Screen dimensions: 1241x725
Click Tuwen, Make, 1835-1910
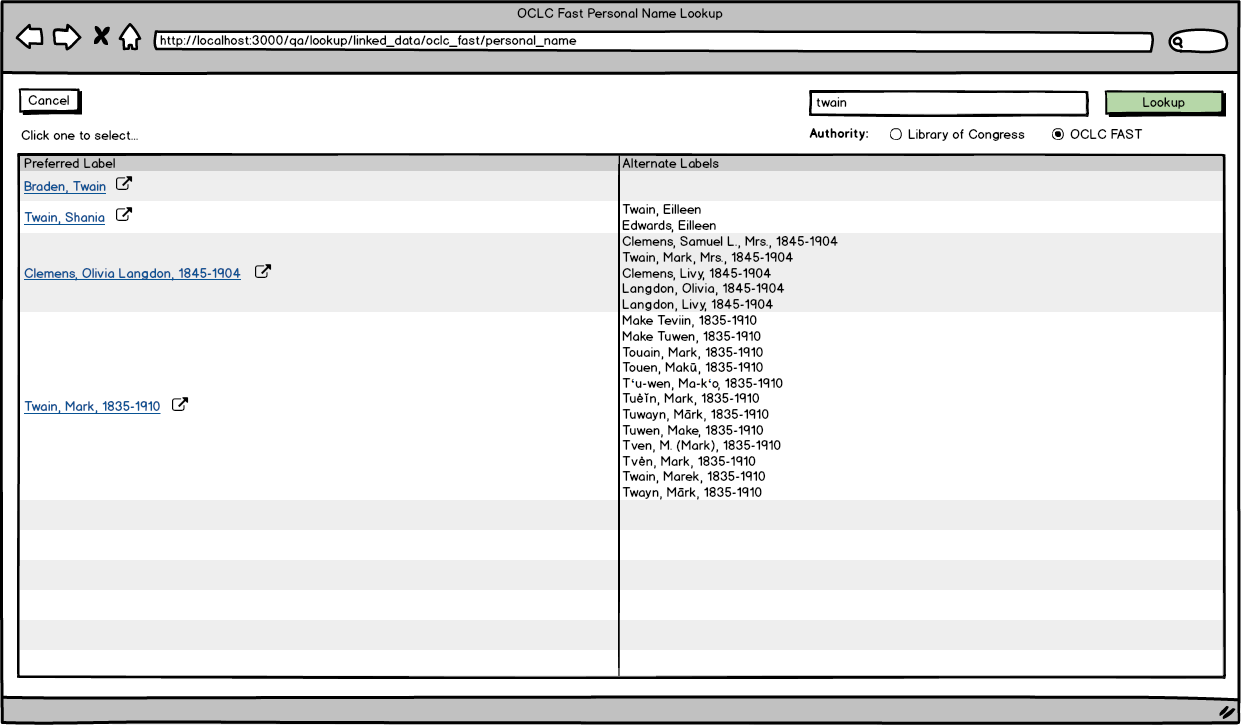point(692,430)
